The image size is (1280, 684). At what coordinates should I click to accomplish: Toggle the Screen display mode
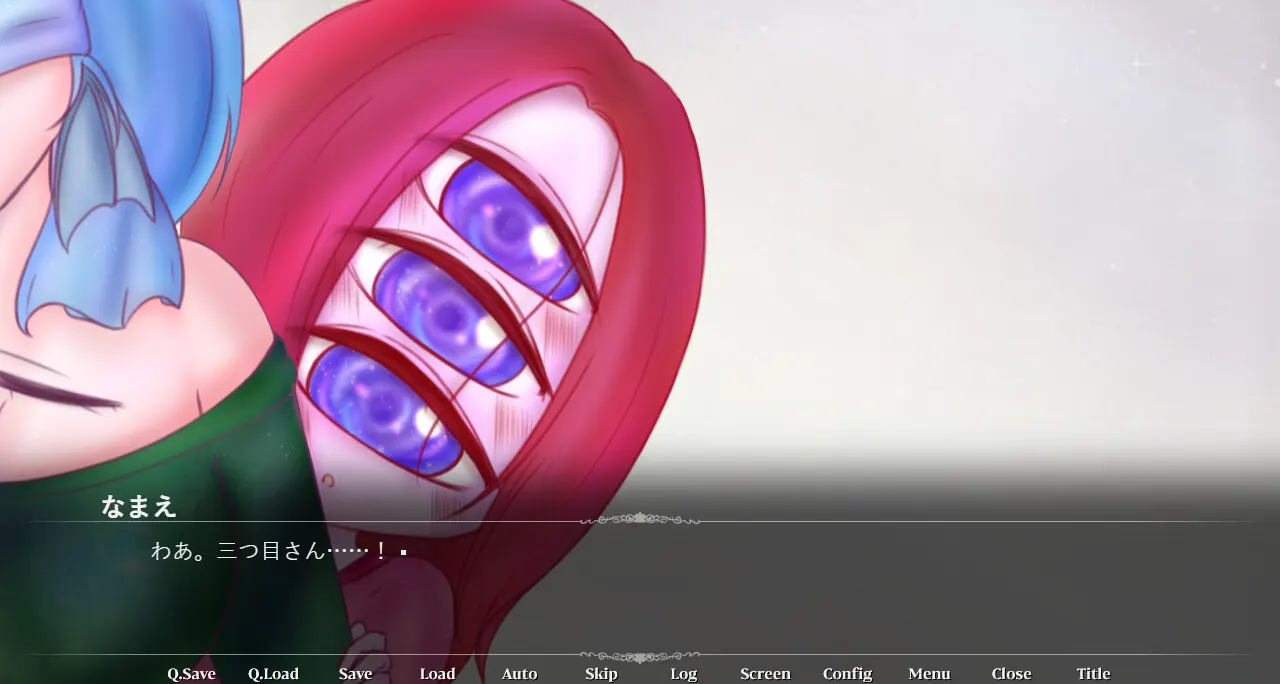(x=765, y=674)
